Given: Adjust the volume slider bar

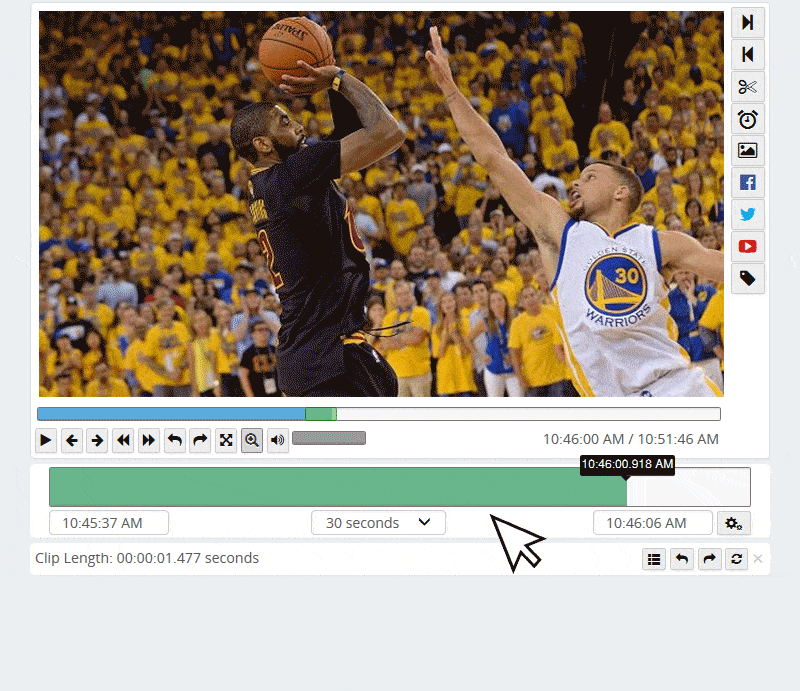Looking at the screenshot, I should (329, 438).
